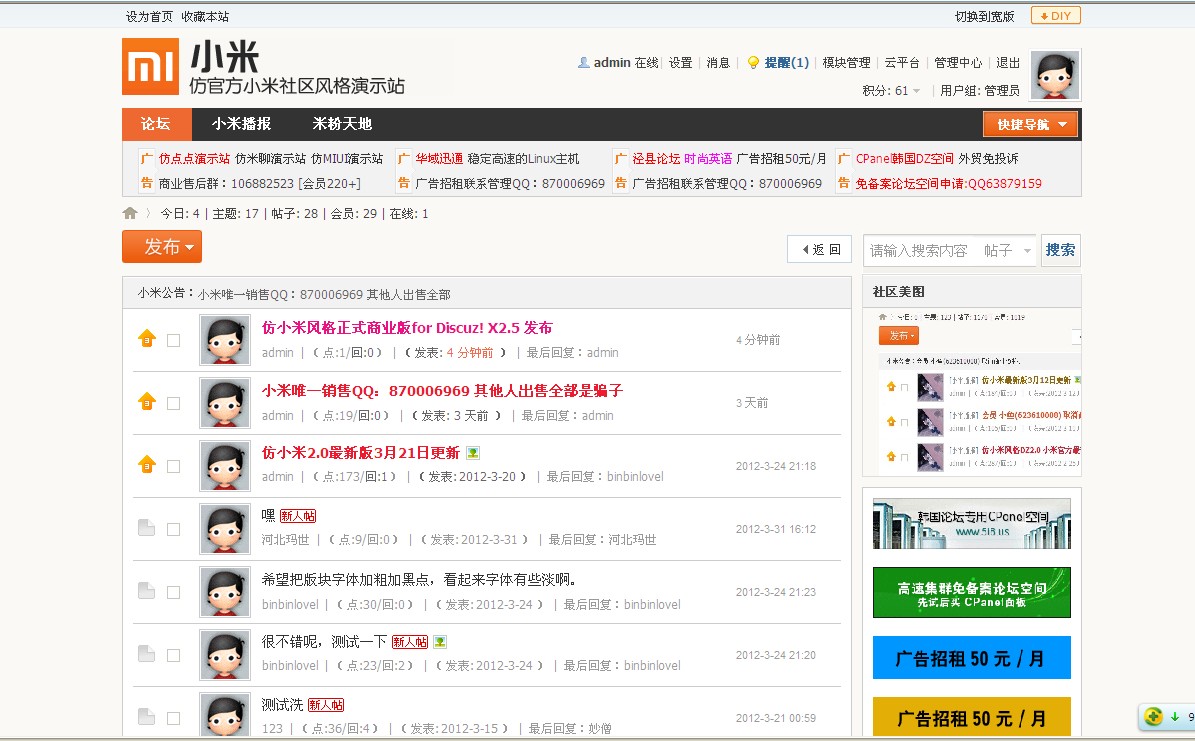Screen dimensions: 1195x741
Task: Click the orange MI logo
Action: point(150,67)
